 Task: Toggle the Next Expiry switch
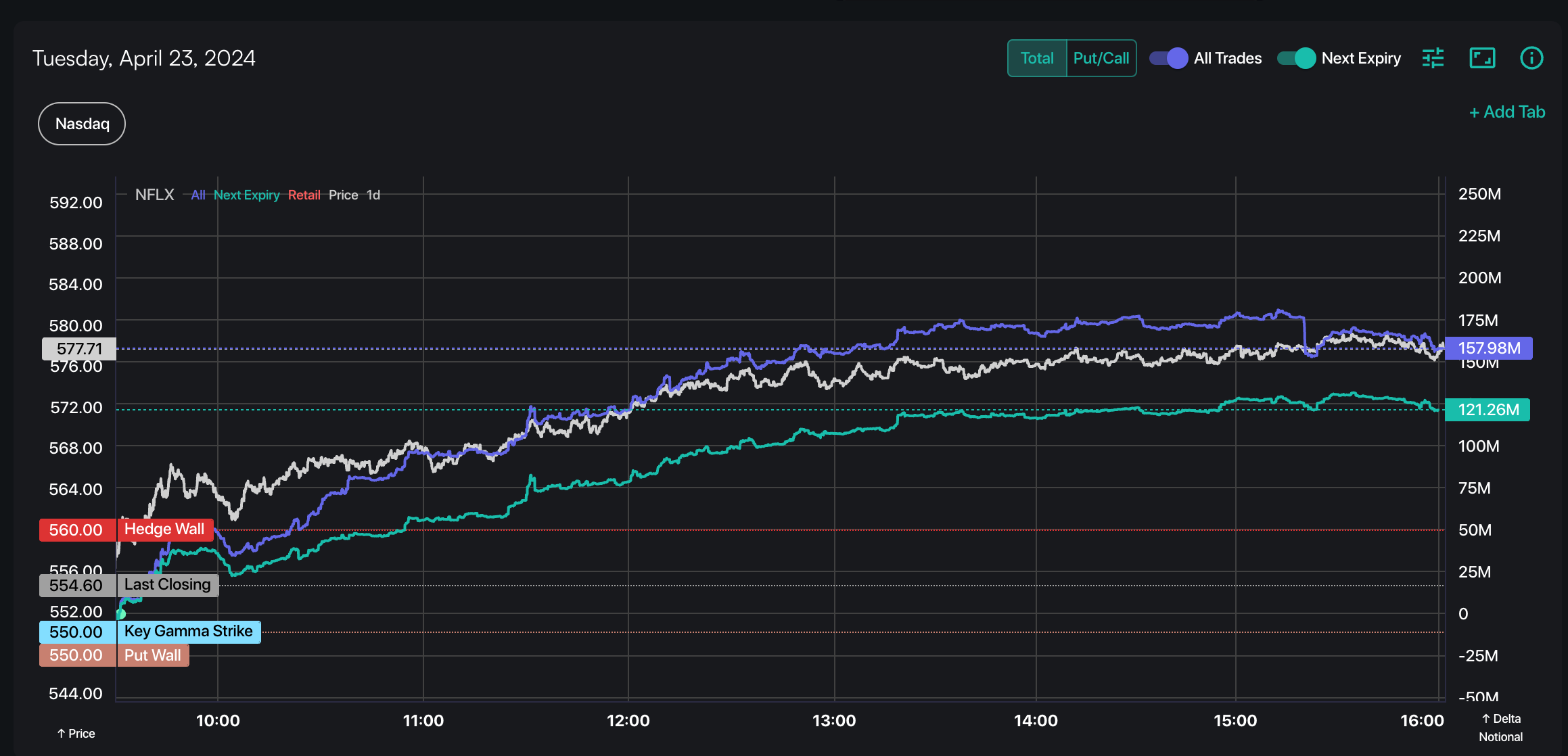click(1296, 58)
